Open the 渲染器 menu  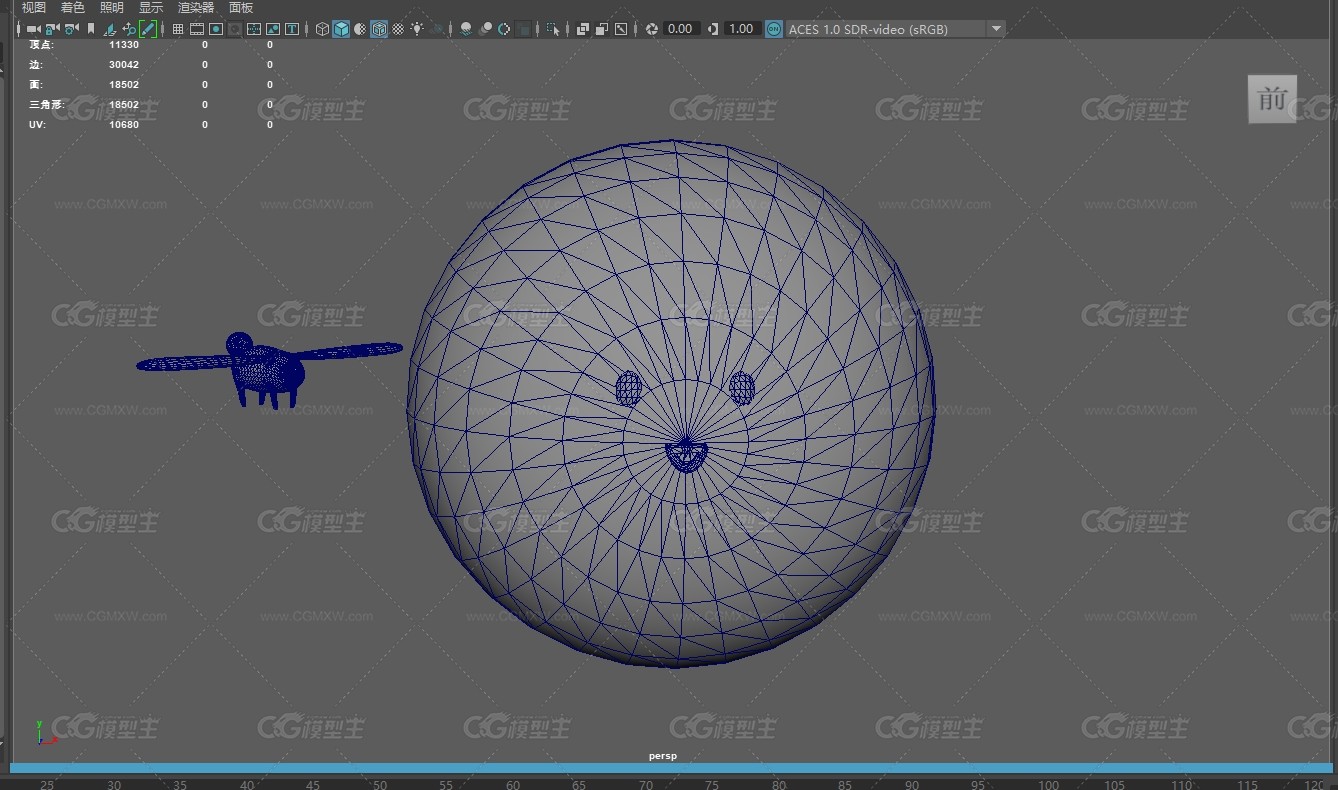pyautogui.click(x=196, y=8)
